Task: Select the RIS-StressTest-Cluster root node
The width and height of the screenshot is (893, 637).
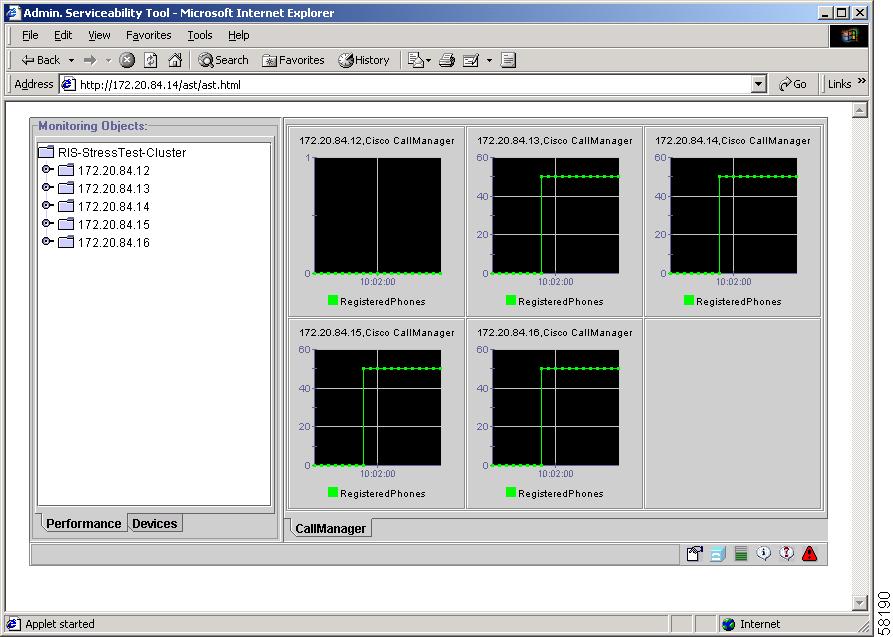Action: point(112,153)
